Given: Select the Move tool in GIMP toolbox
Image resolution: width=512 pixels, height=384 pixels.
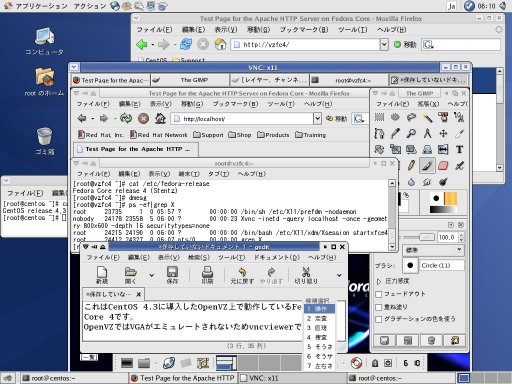Looking at the screenshot, I should (443, 133).
